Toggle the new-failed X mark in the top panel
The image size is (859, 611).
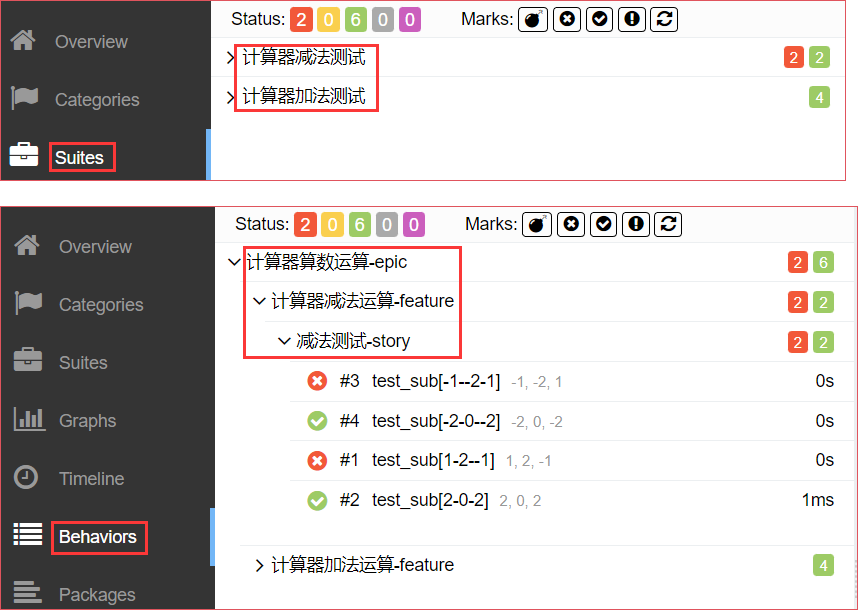pyautogui.click(x=567, y=19)
